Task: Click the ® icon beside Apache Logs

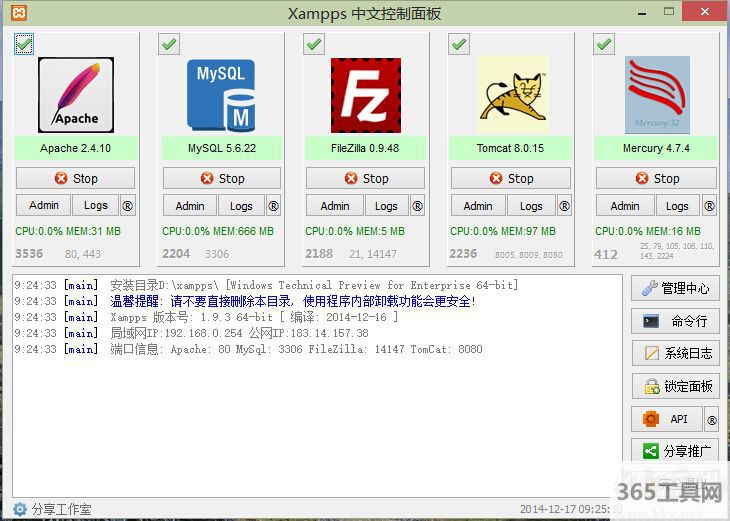Action: point(128,206)
